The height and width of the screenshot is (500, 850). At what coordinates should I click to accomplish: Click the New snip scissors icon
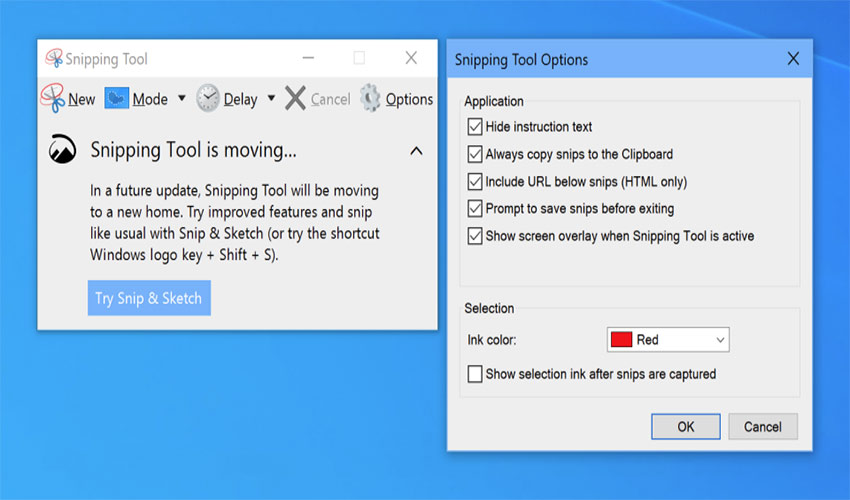pos(53,98)
